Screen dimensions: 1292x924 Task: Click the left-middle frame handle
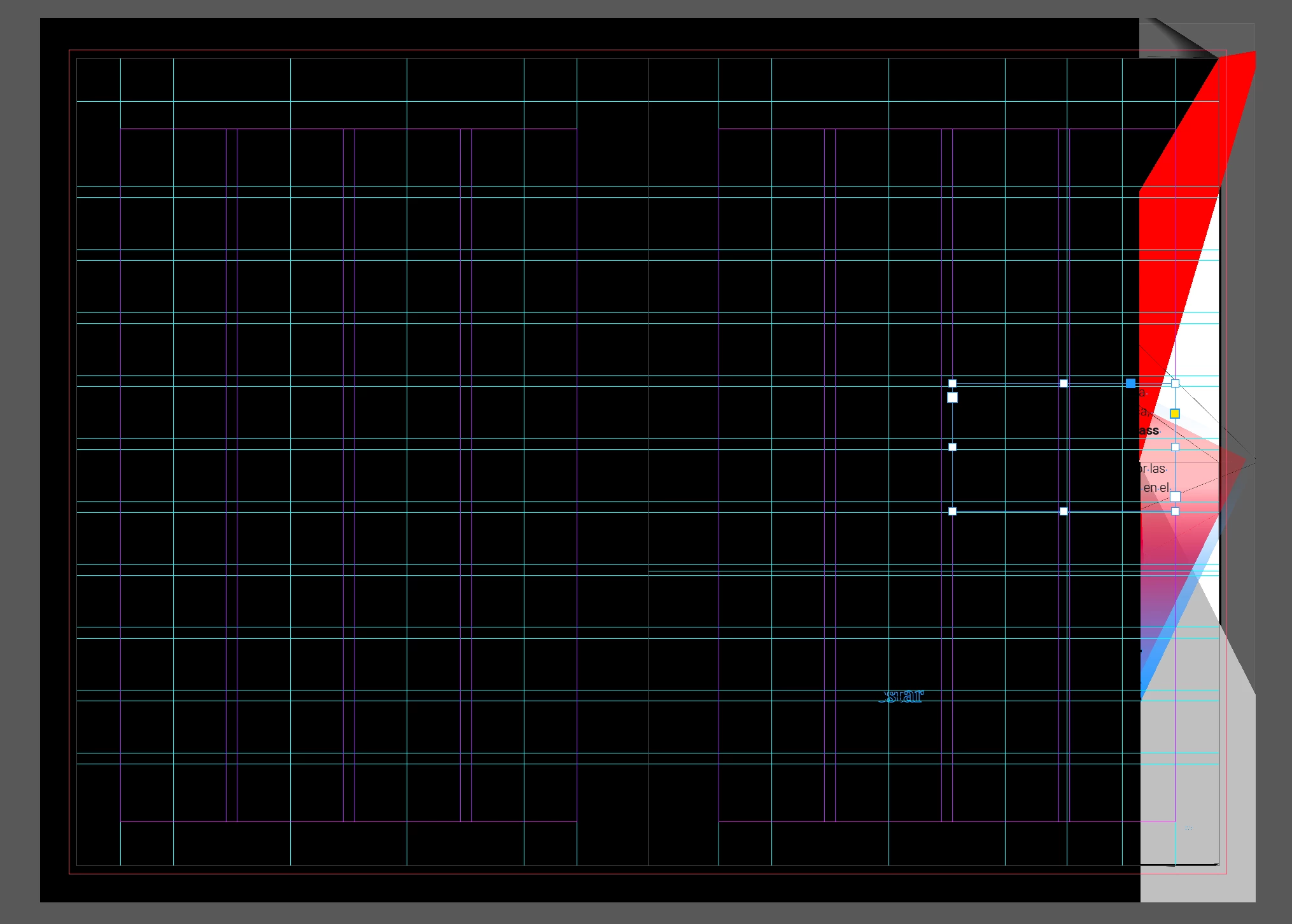[x=952, y=447]
